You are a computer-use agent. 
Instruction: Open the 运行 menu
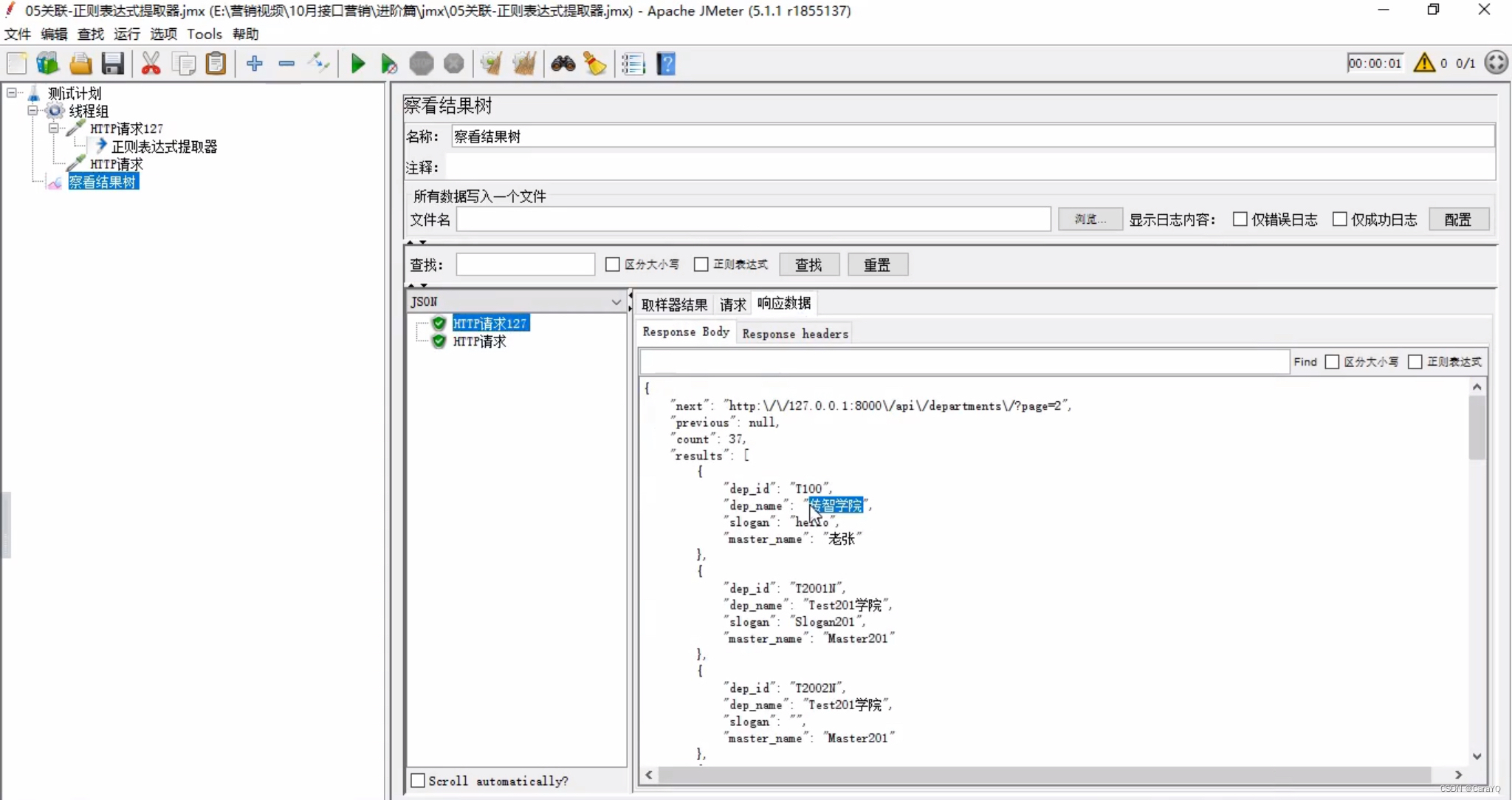tap(127, 34)
